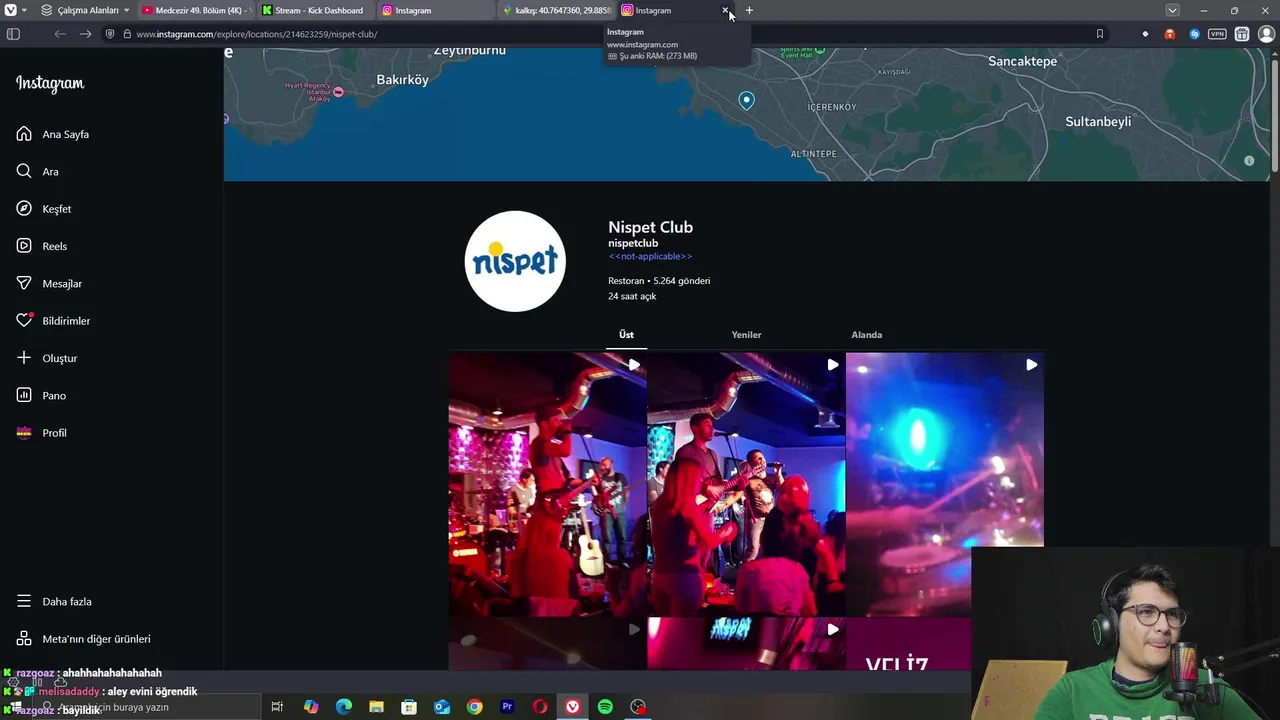This screenshot has height=720, width=1280.
Task: Click the Nispet Club title
Action: 650,227
